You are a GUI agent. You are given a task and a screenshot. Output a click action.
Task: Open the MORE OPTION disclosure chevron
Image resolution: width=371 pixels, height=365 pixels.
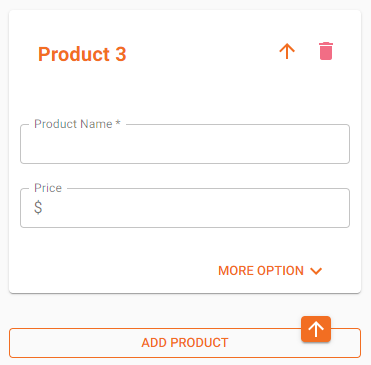tap(316, 271)
